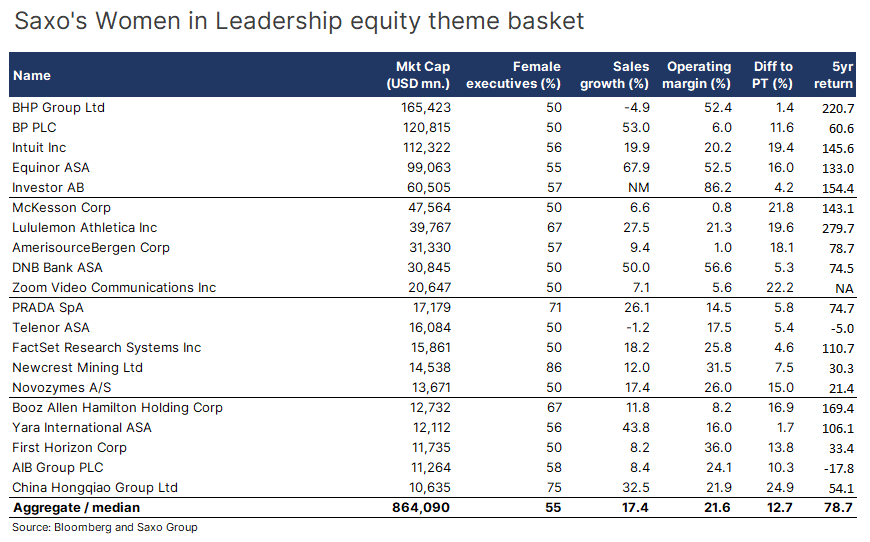Click PRADA SpA market cap value 17,179
The width and height of the screenshot is (870, 542).
coord(430,307)
